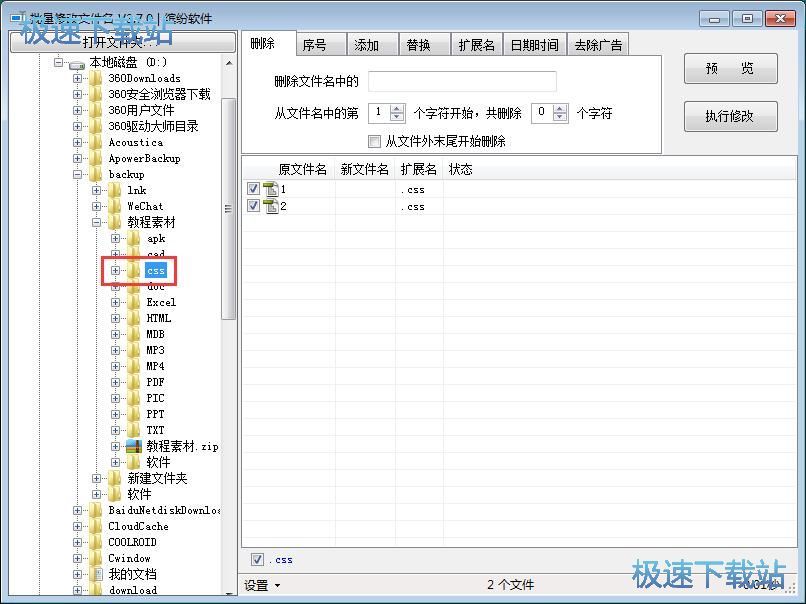Sort by 原文件名 column header
Viewport: 806px width, 604px height.
(x=289, y=169)
